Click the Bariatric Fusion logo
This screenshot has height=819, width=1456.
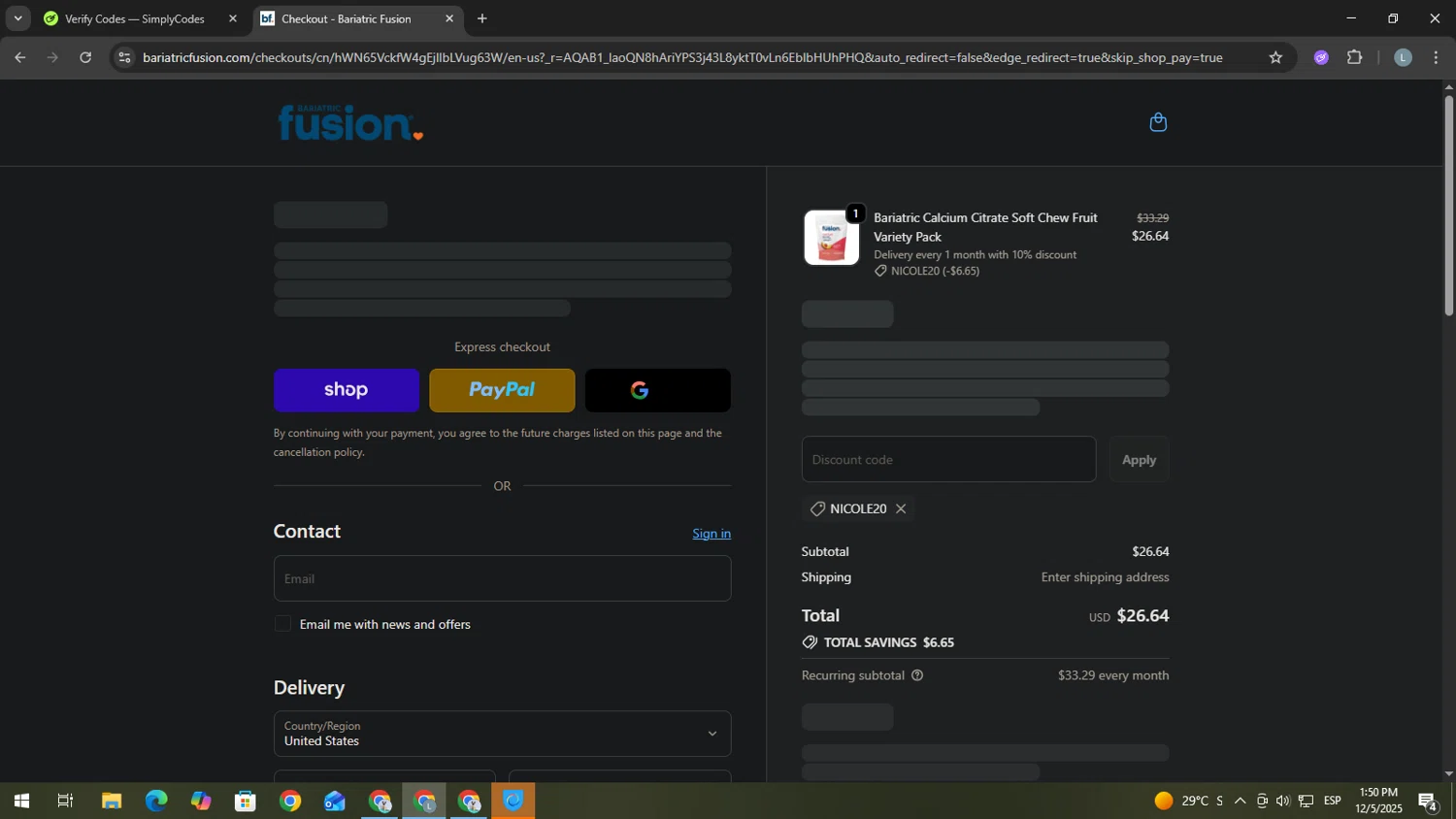(x=350, y=123)
